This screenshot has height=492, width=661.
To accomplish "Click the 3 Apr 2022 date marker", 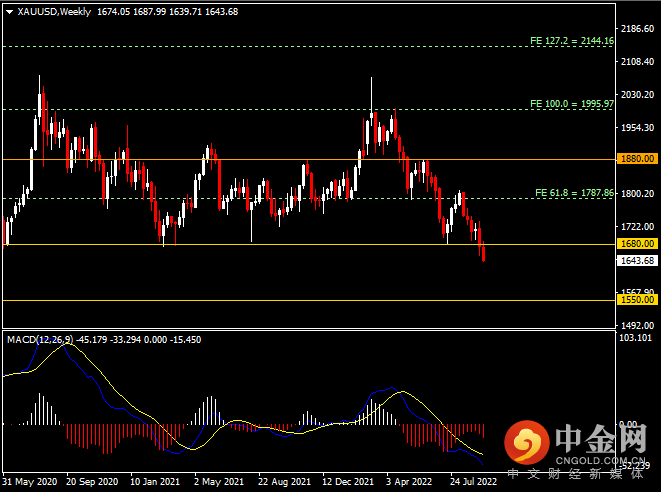I will [409, 481].
